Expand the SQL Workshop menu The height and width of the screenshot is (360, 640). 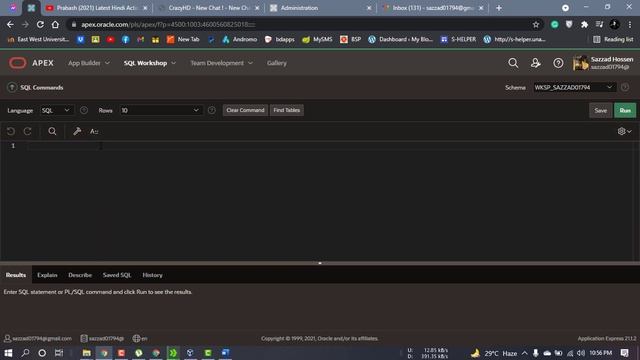point(150,63)
